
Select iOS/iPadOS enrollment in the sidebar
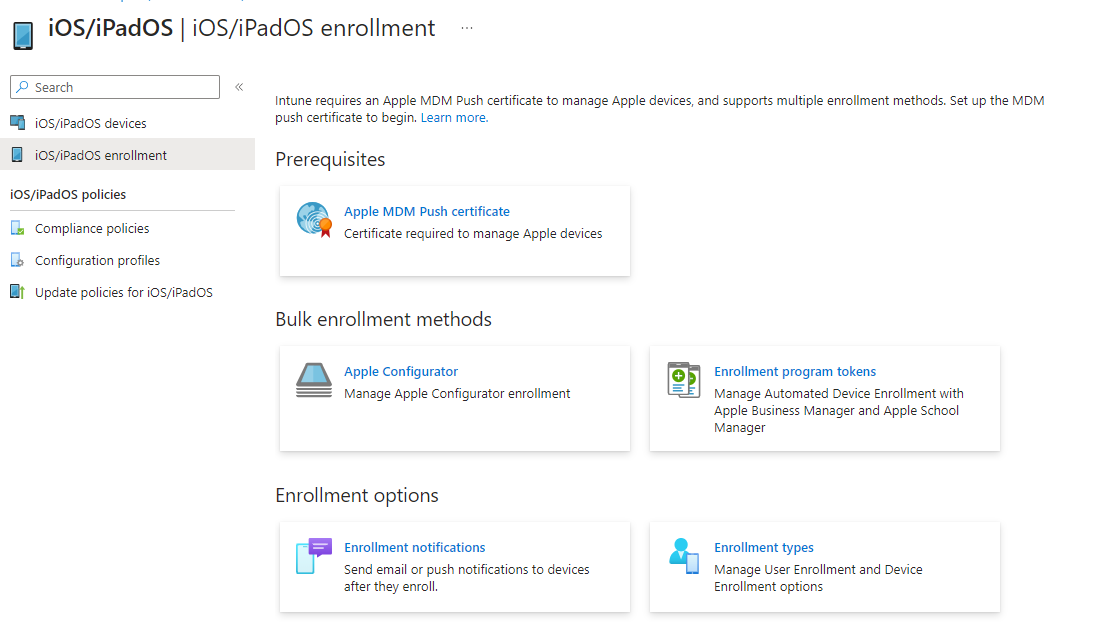pyautogui.click(x=99, y=154)
